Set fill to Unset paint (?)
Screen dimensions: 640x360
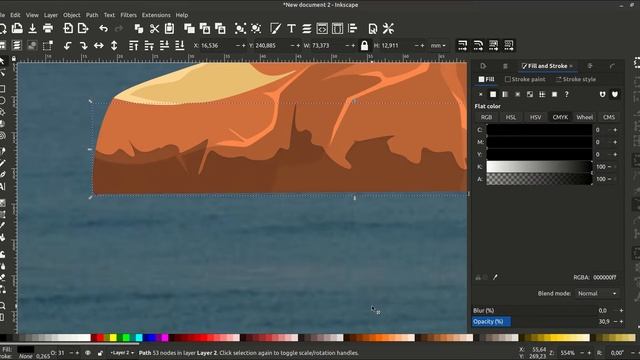(x=567, y=94)
